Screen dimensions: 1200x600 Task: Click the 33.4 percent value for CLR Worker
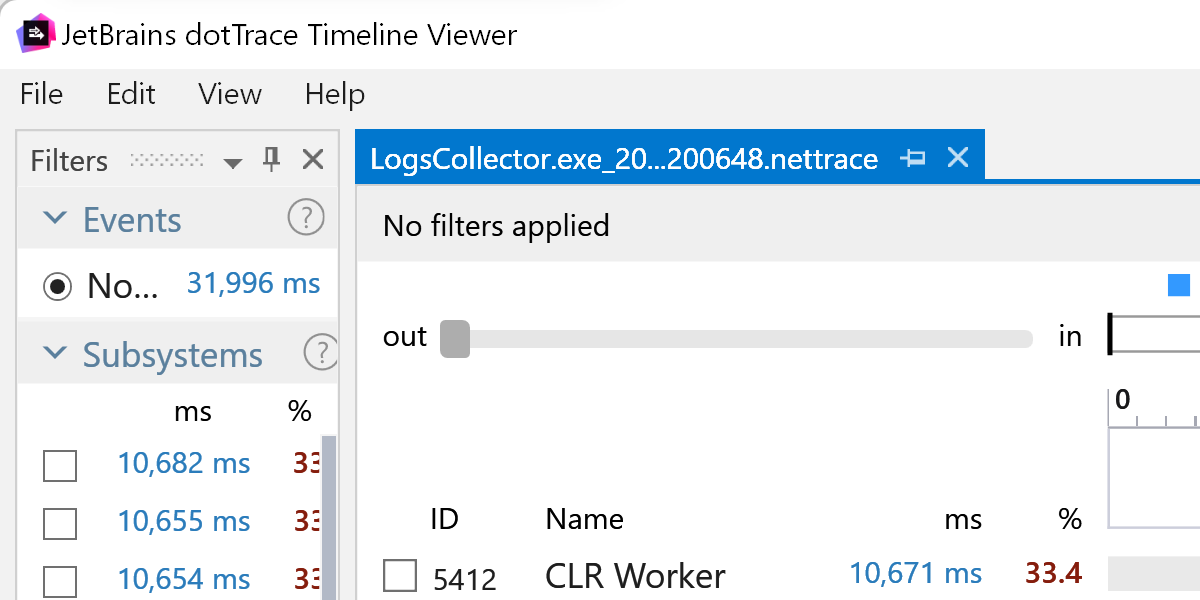(x=1053, y=573)
